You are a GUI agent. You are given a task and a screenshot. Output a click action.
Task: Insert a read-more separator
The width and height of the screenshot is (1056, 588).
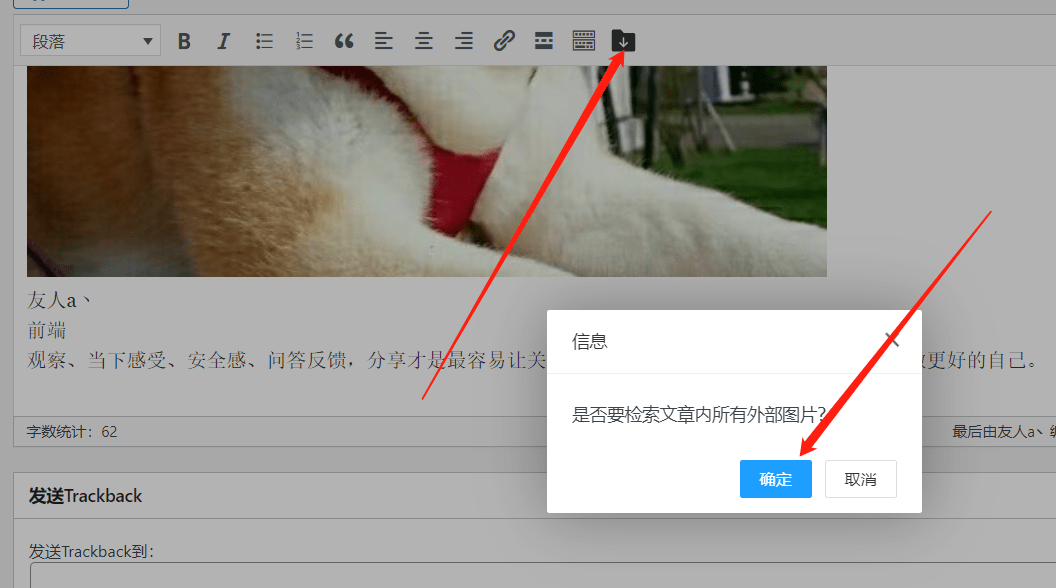[543, 40]
